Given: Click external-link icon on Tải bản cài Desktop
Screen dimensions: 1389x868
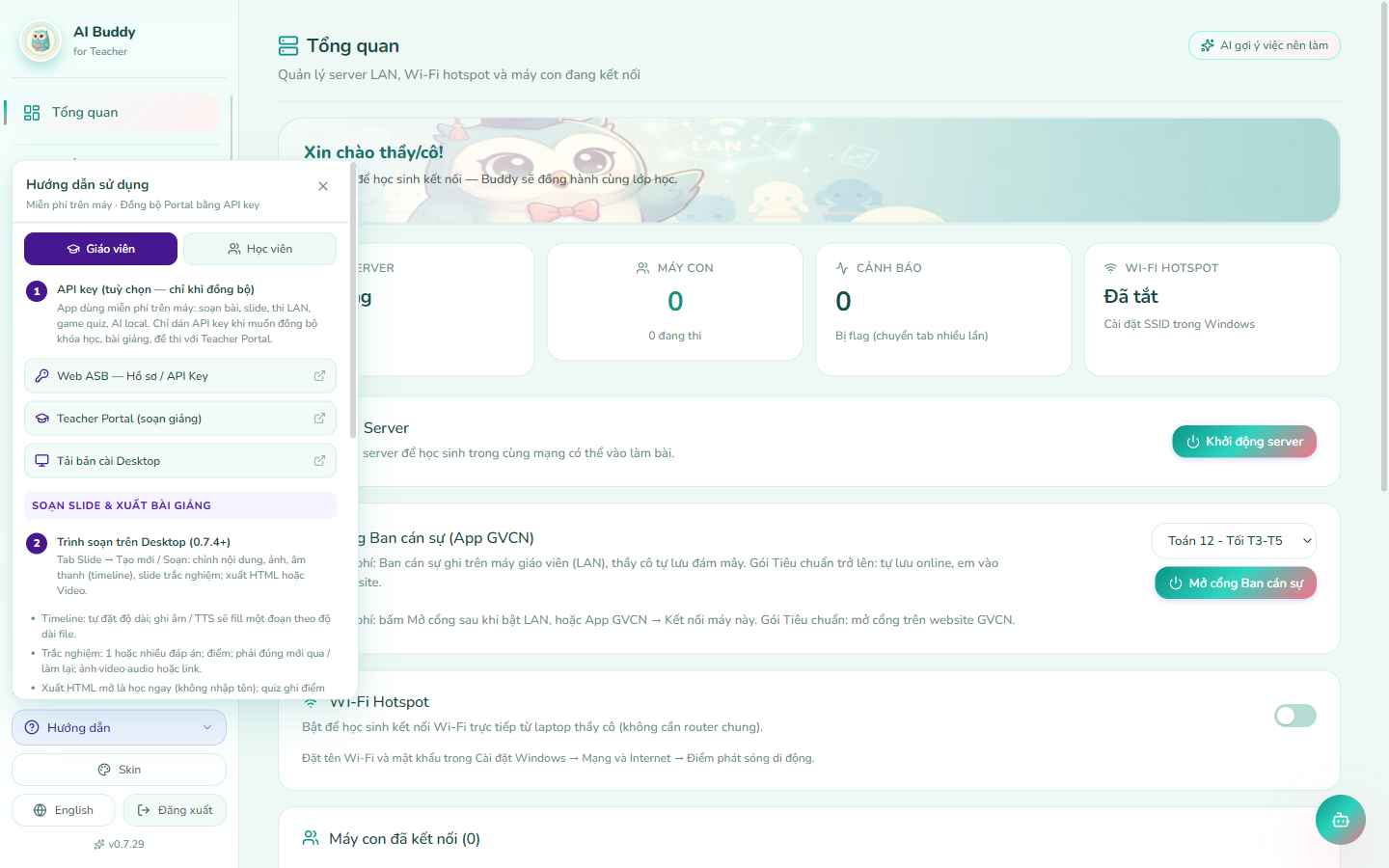Looking at the screenshot, I should tap(319, 461).
